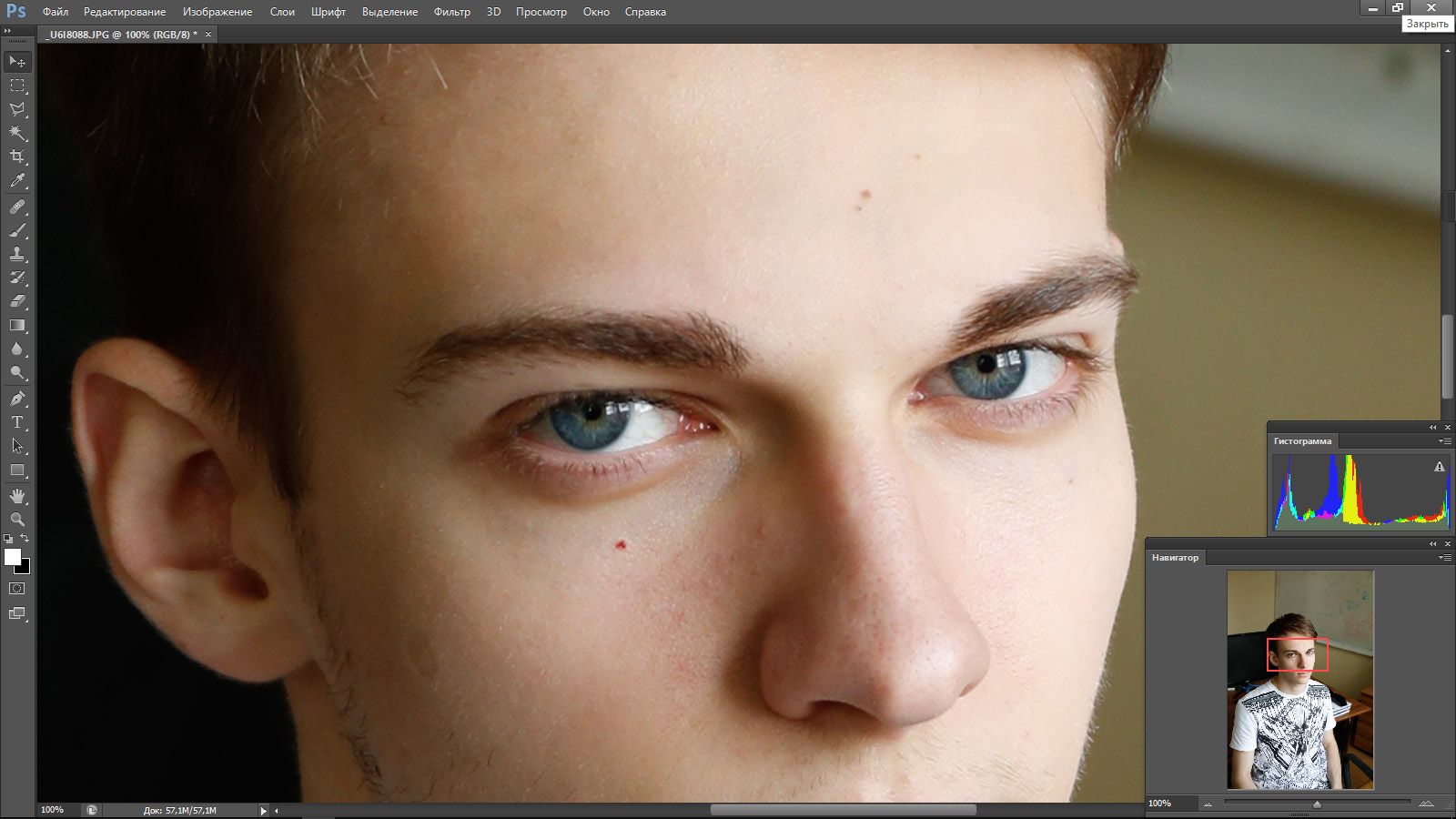
Task: Open the Гистограмма panel options menu
Action: 1444,441
